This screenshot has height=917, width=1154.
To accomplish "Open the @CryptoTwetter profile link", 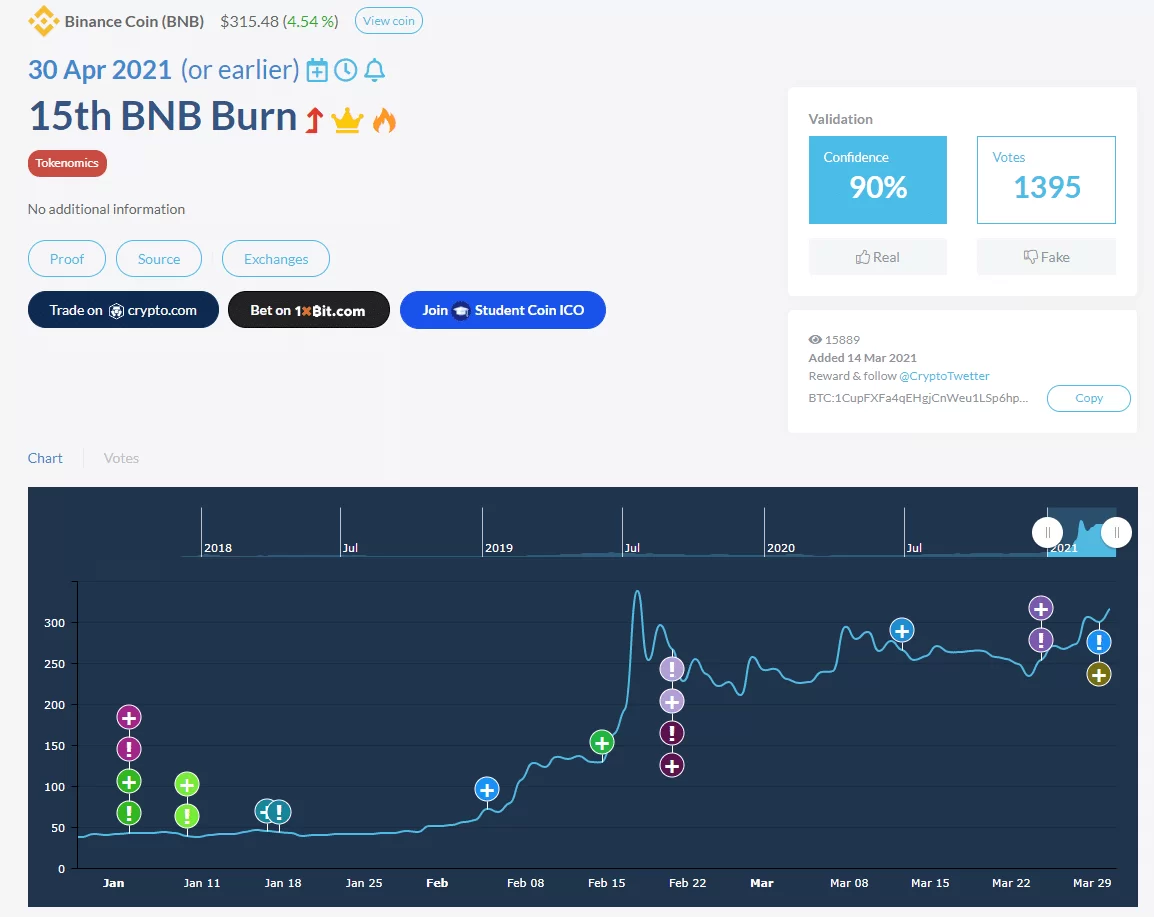I will 944,376.
